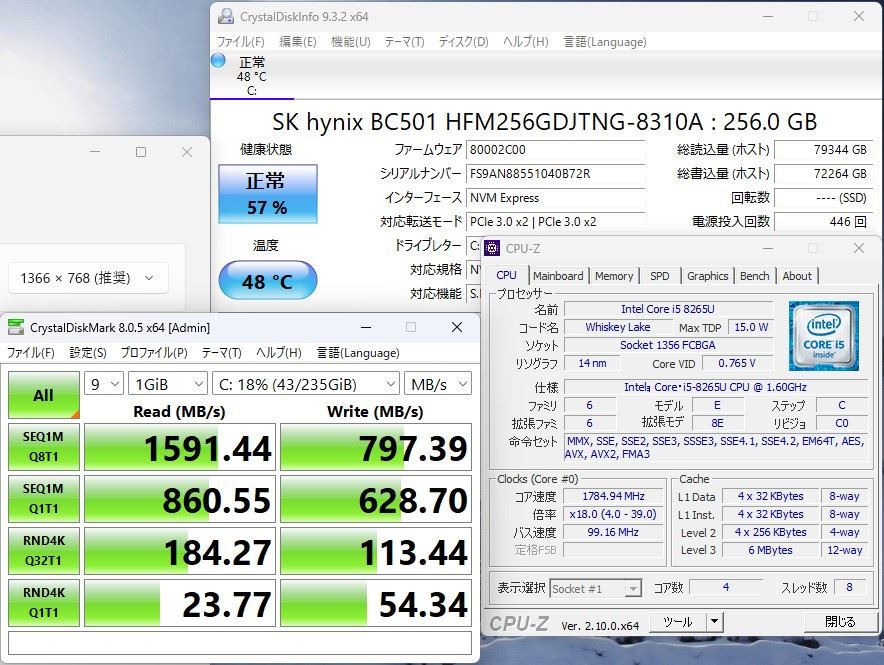Click the total host writes value 72264 GB

(x=824, y=174)
